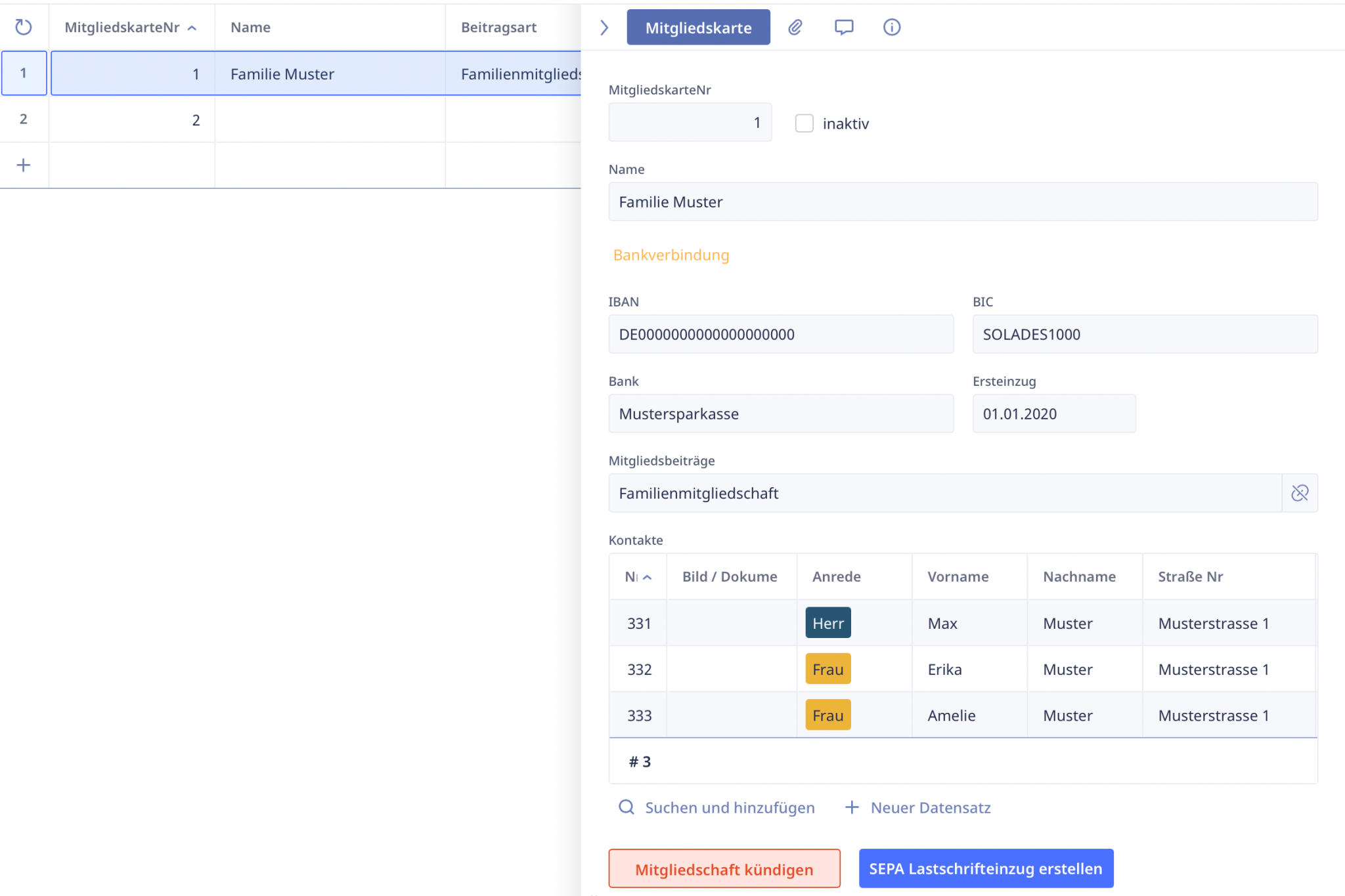Click Vorname cell Max
Screen dimensions: 1345x896
click(x=969, y=623)
